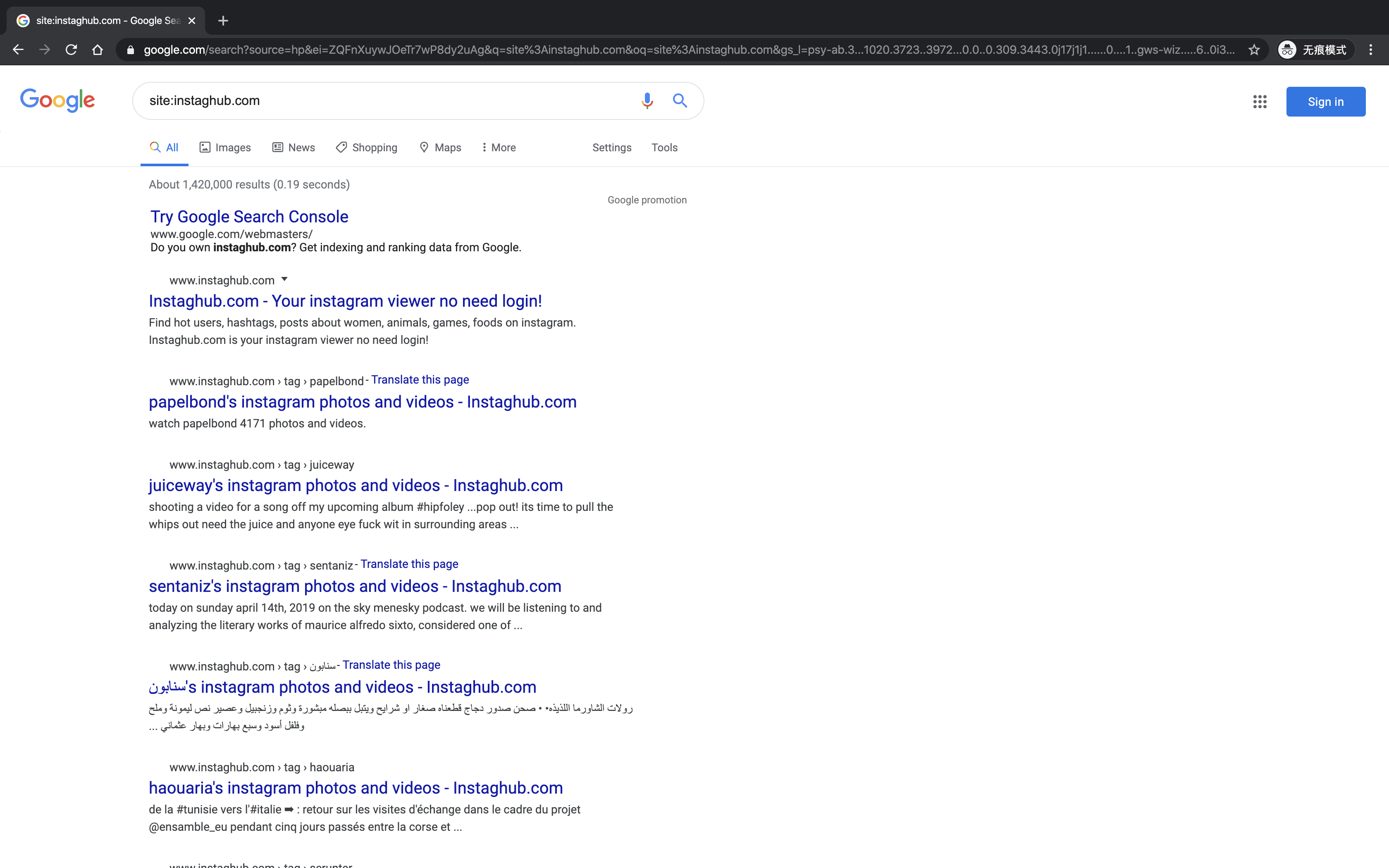Image resolution: width=1389 pixels, height=868 pixels.
Task: Switch to the News results tab
Action: tap(293, 148)
